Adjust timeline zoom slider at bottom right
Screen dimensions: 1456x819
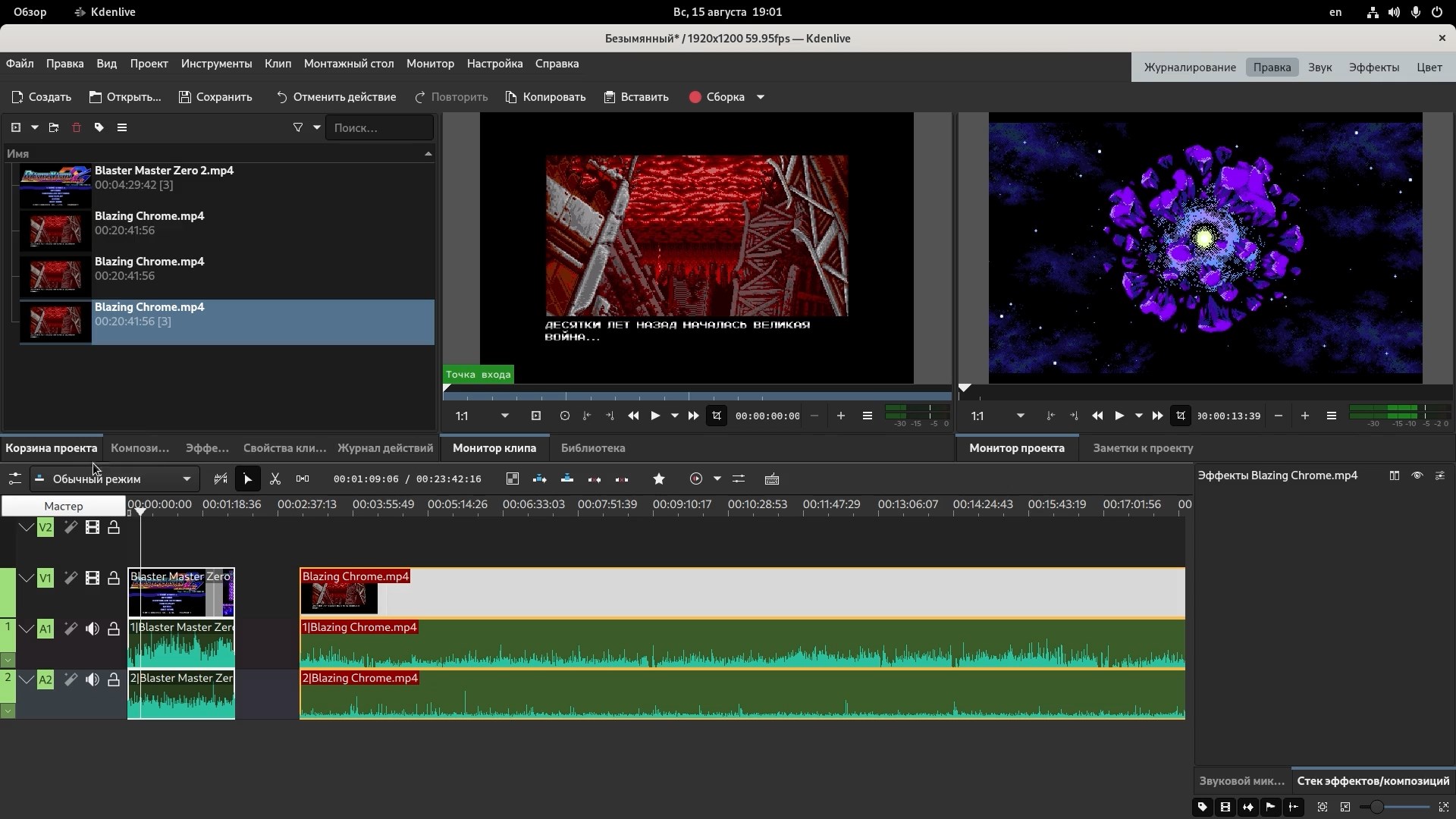tap(1377, 808)
